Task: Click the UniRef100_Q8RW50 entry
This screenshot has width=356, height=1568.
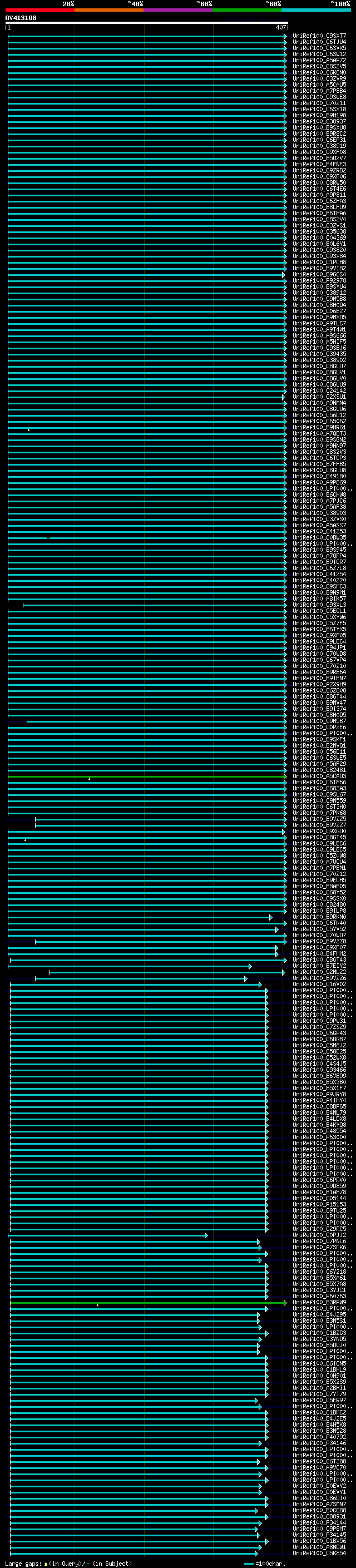Action: pos(319,182)
